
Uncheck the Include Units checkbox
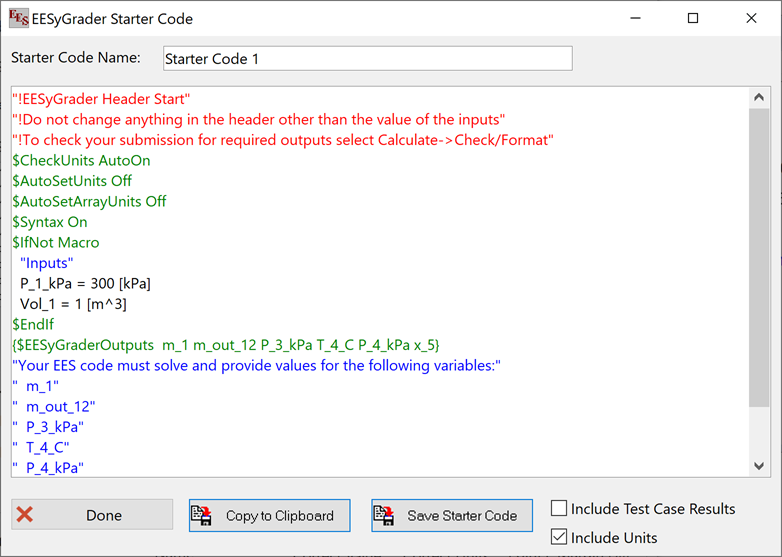tap(559, 537)
